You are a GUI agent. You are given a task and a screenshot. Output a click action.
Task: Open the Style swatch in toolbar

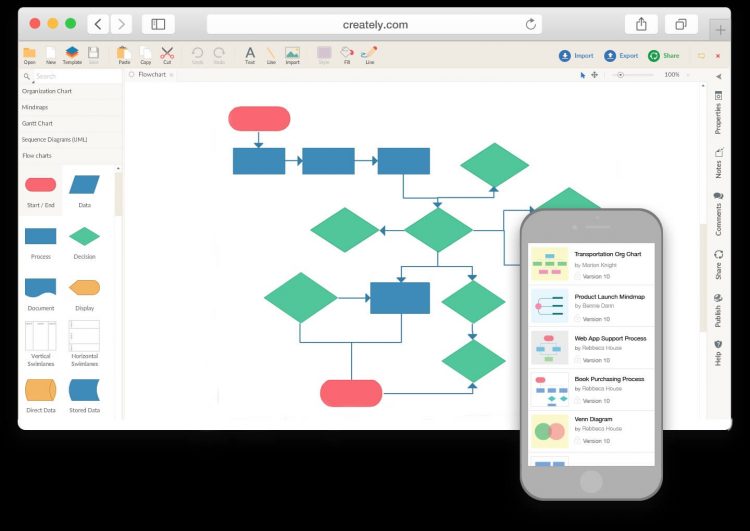coord(324,55)
